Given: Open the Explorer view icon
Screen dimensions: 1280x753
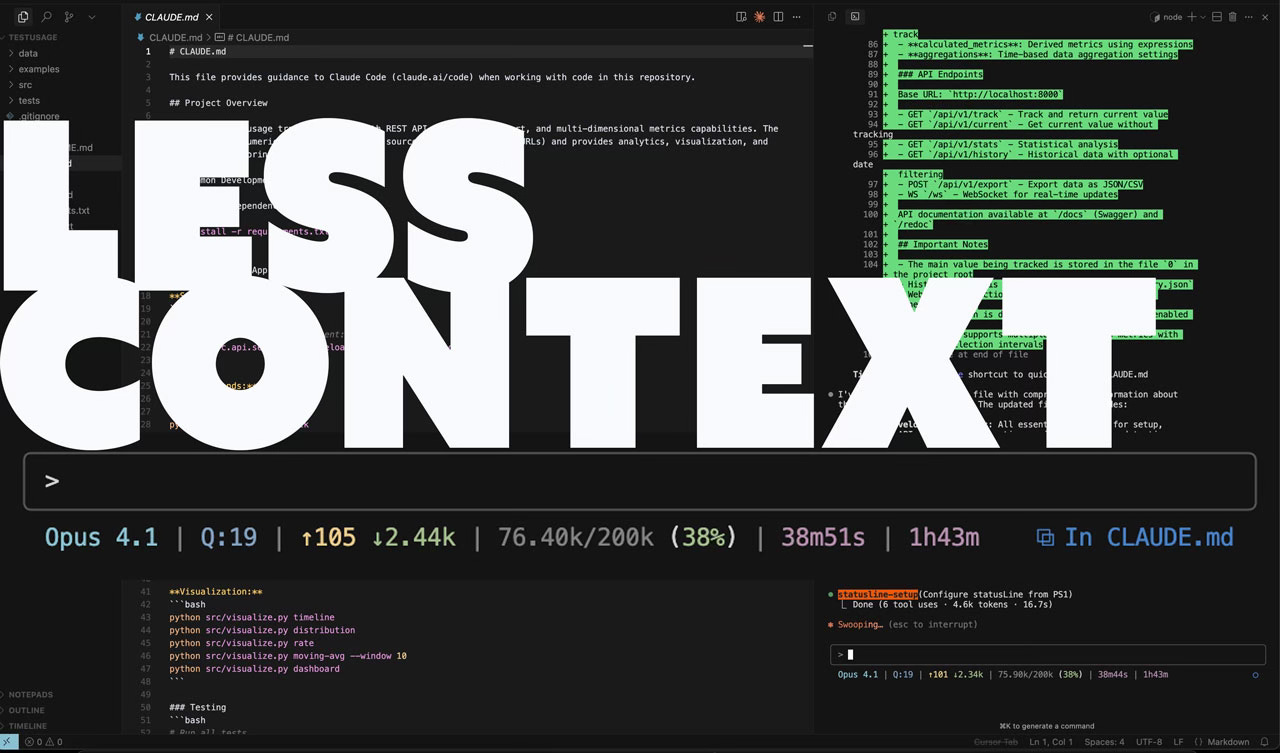Looking at the screenshot, I should click(23, 17).
